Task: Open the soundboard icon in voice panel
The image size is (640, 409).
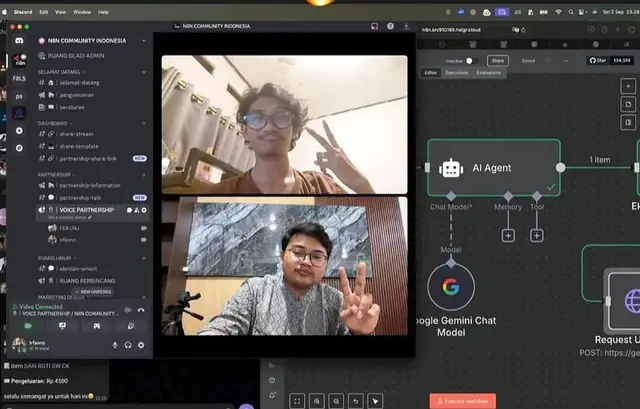Action: (131, 326)
